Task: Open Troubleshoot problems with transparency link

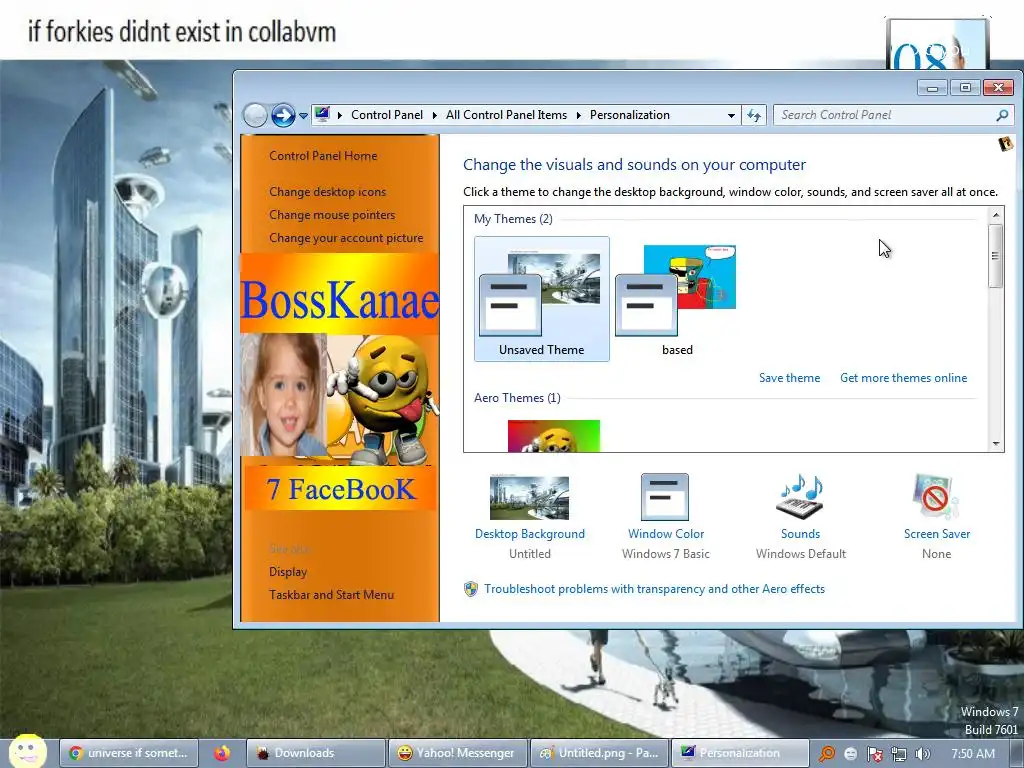Action: tap(654, 588)
